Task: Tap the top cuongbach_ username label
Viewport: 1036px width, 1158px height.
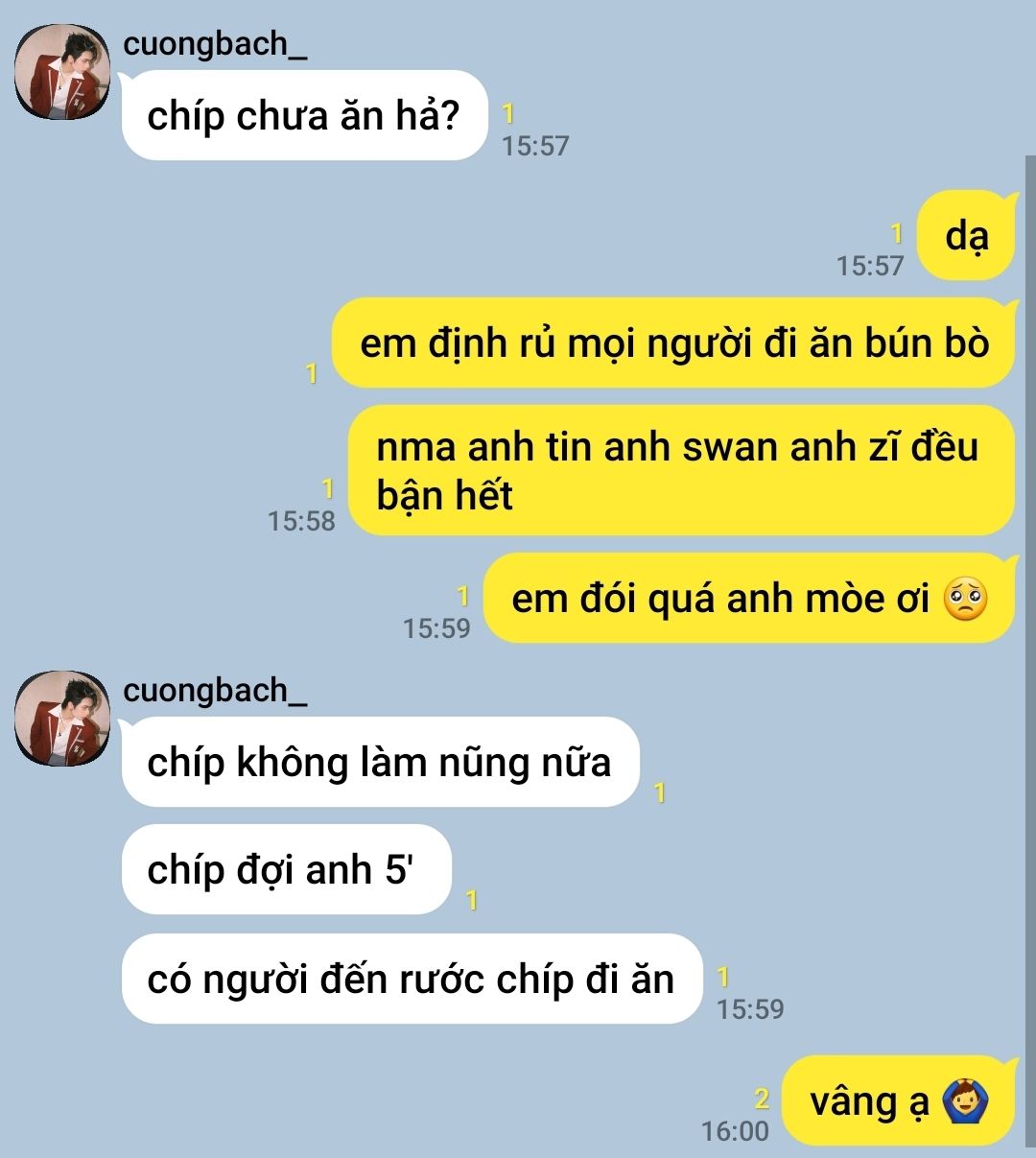Action: coord(215,43)
